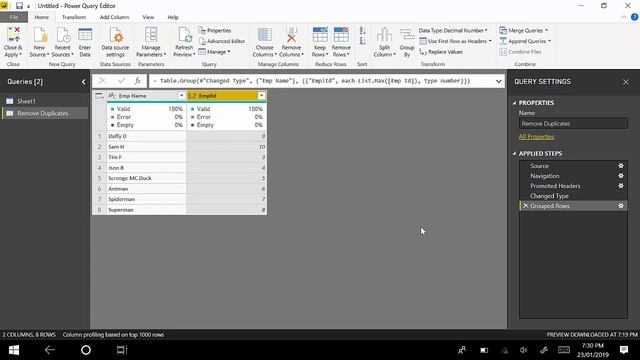Open the EmpId column filter dropdown
The height and width of the screenshot is (360, 640).
(261, 96)
